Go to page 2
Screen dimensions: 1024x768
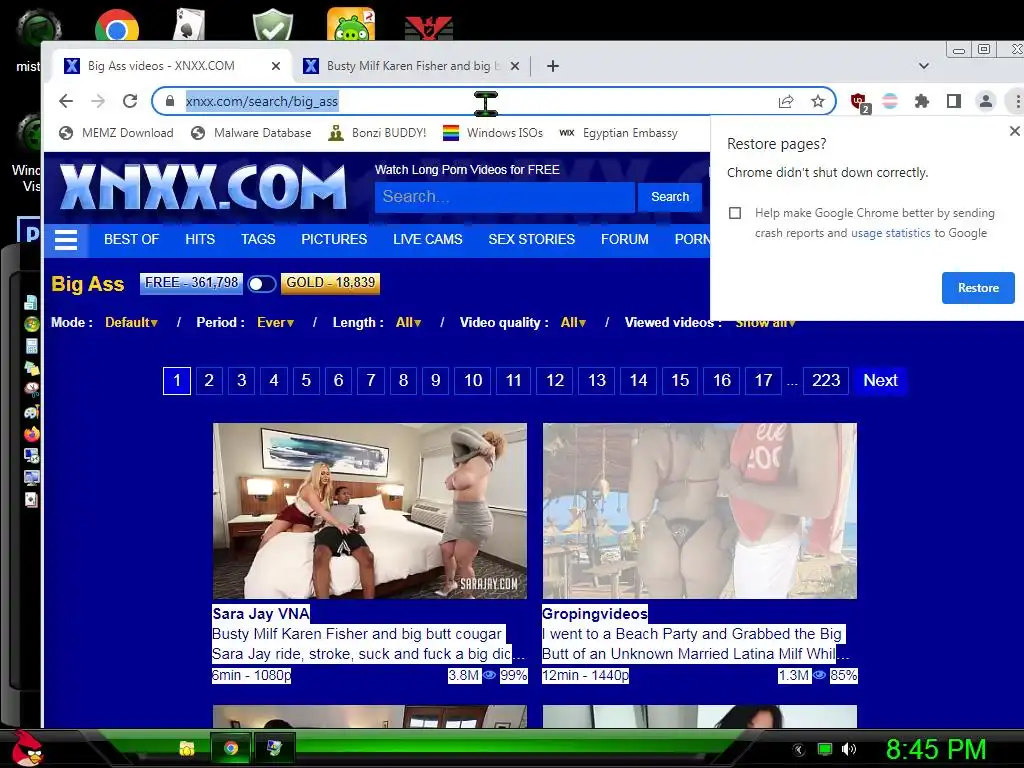[x=209, y=381]
